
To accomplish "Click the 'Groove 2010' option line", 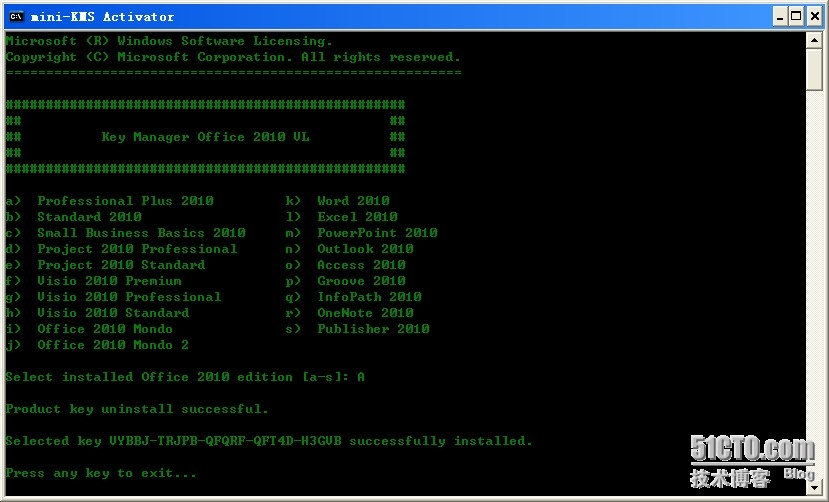I will (346, 281).
